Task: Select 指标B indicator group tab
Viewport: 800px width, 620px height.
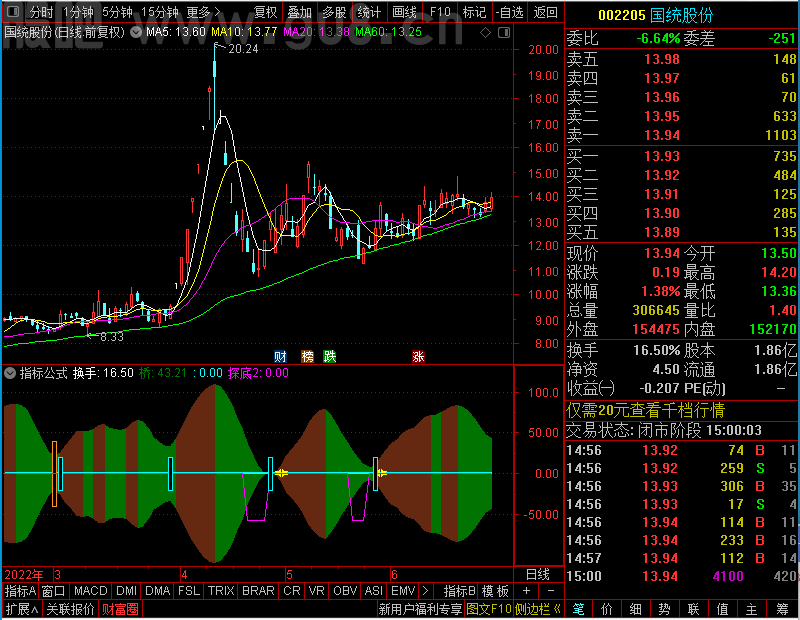Action: click(x=460, y=591)
